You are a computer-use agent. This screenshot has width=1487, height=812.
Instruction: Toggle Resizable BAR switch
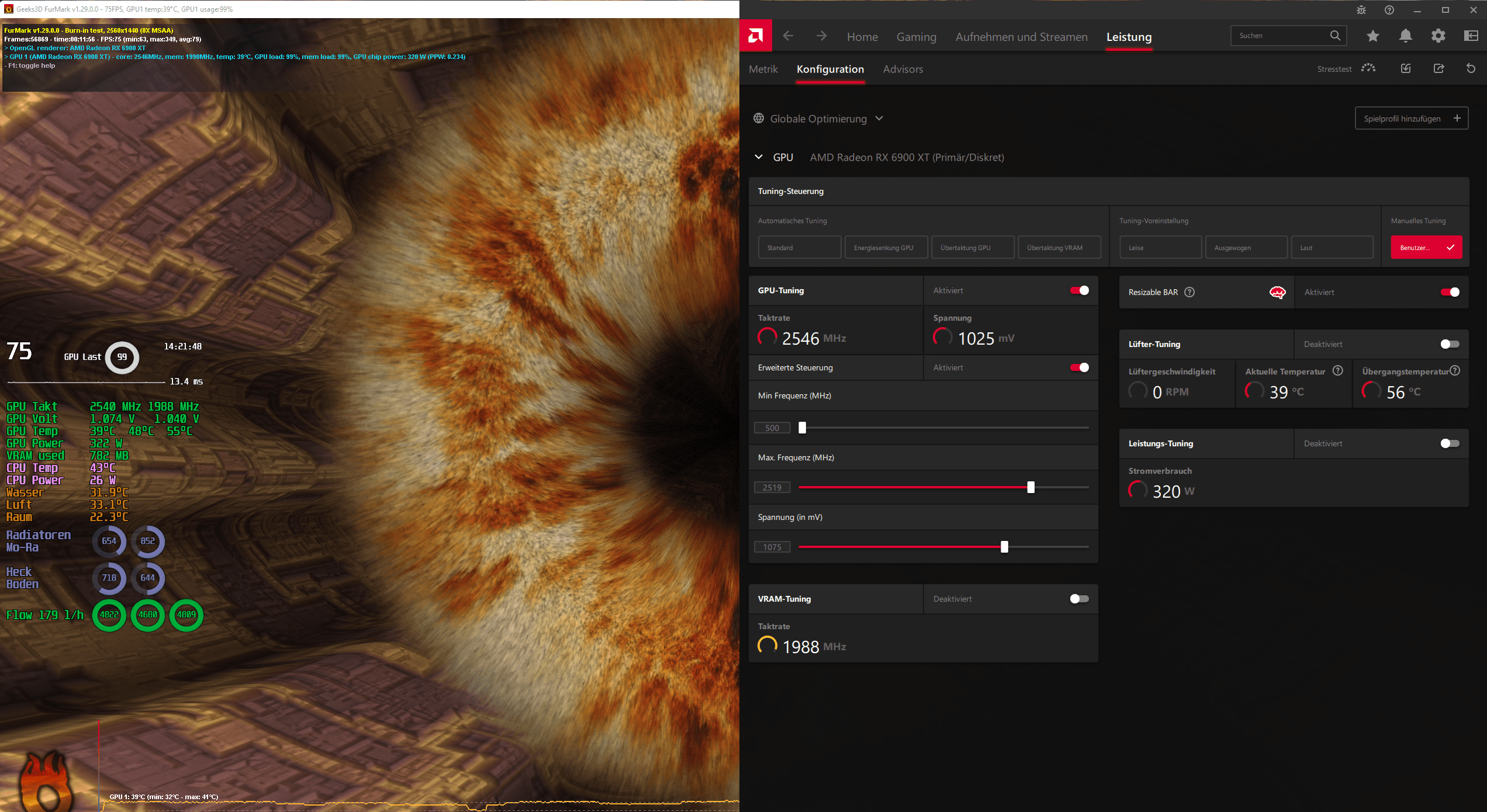(1450, 292)
